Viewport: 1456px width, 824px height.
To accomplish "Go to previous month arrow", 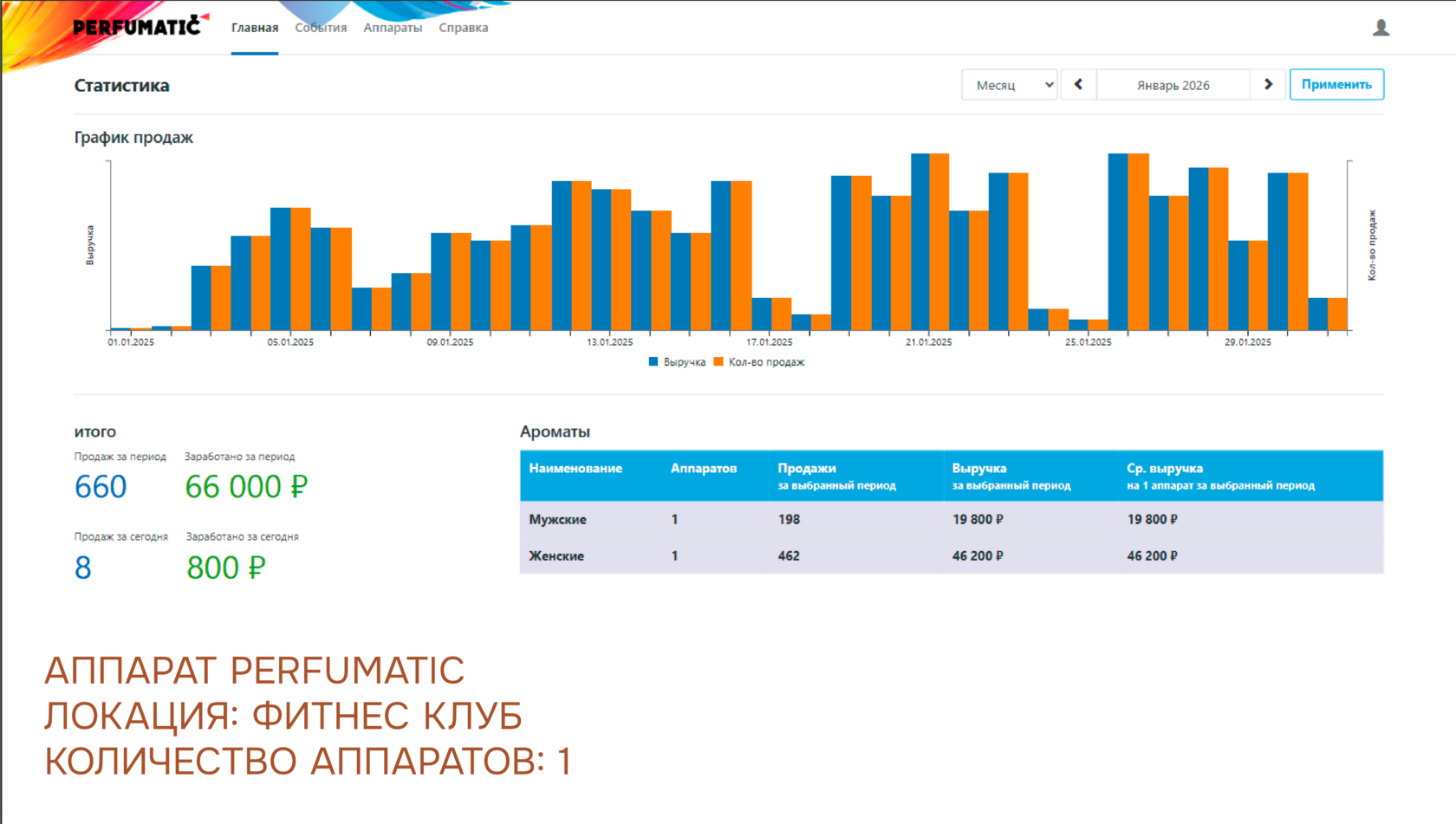I will 1078,85.
